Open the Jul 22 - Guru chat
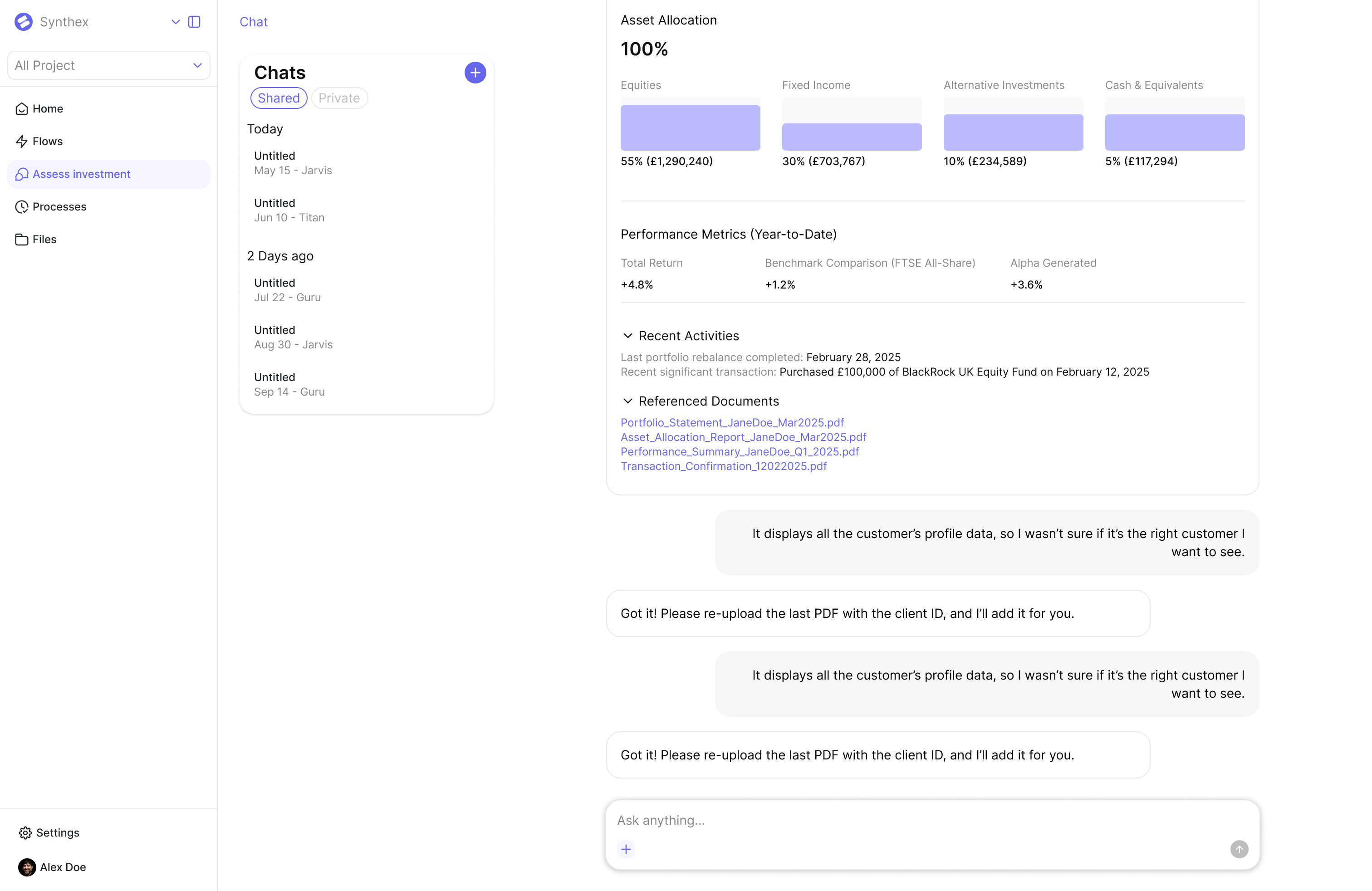 367,290
